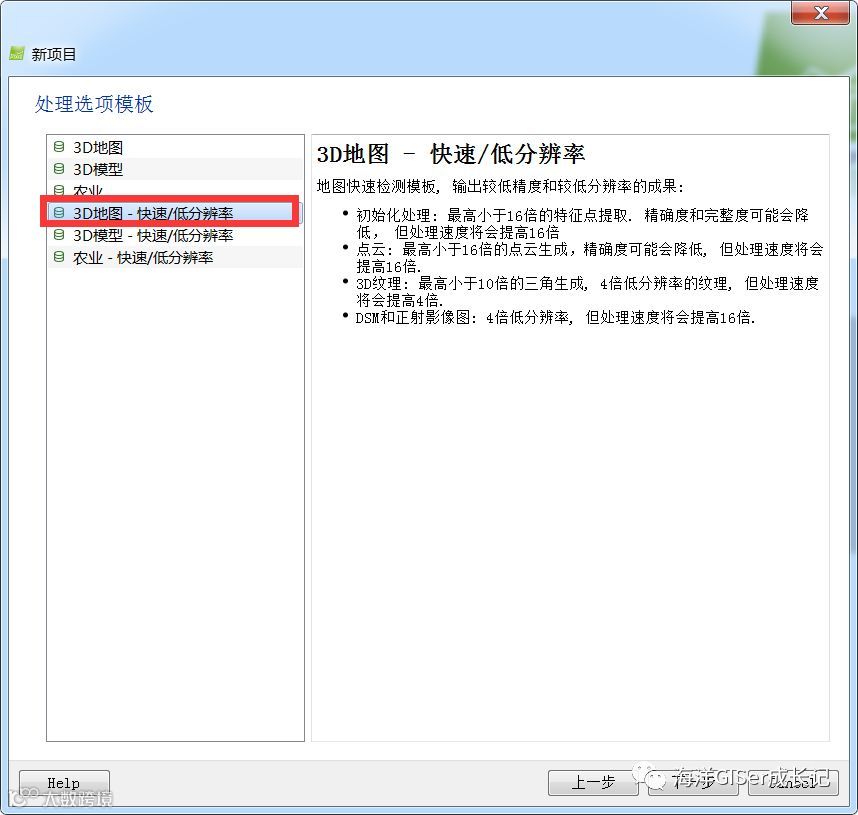
Task: Click the 3D纹理 bullet text
Action: pos(587,292)
